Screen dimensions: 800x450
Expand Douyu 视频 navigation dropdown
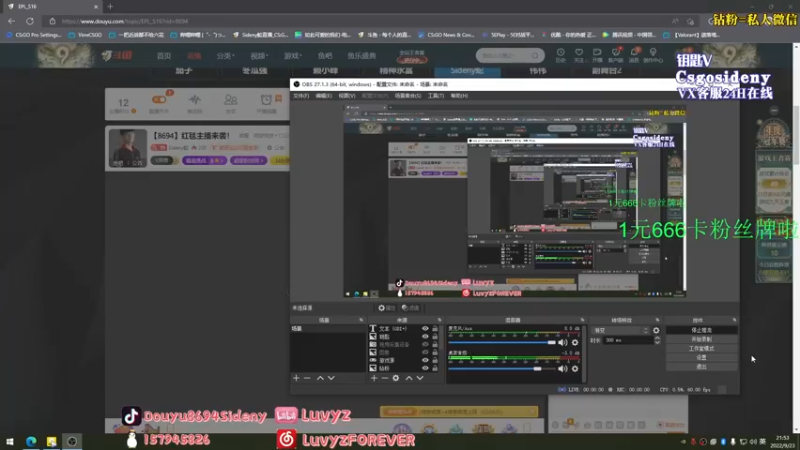259,56
